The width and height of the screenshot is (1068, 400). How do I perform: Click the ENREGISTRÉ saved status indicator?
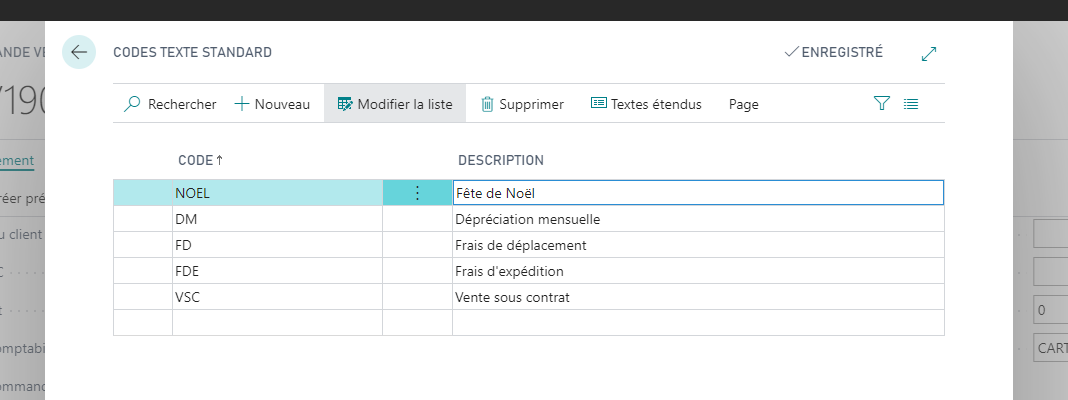point(834,52)
